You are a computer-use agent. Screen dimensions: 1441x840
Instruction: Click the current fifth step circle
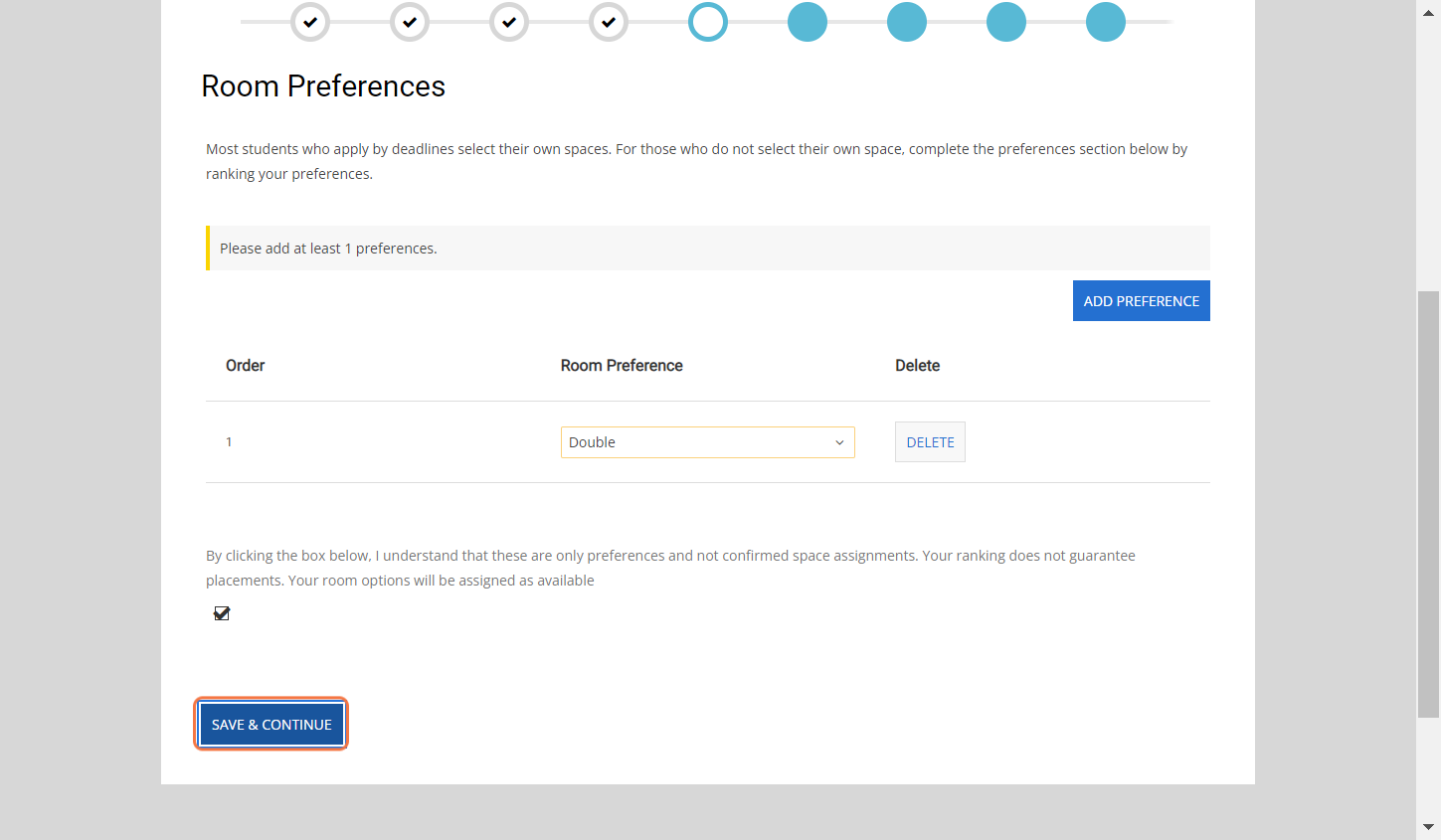coord(708,22)
